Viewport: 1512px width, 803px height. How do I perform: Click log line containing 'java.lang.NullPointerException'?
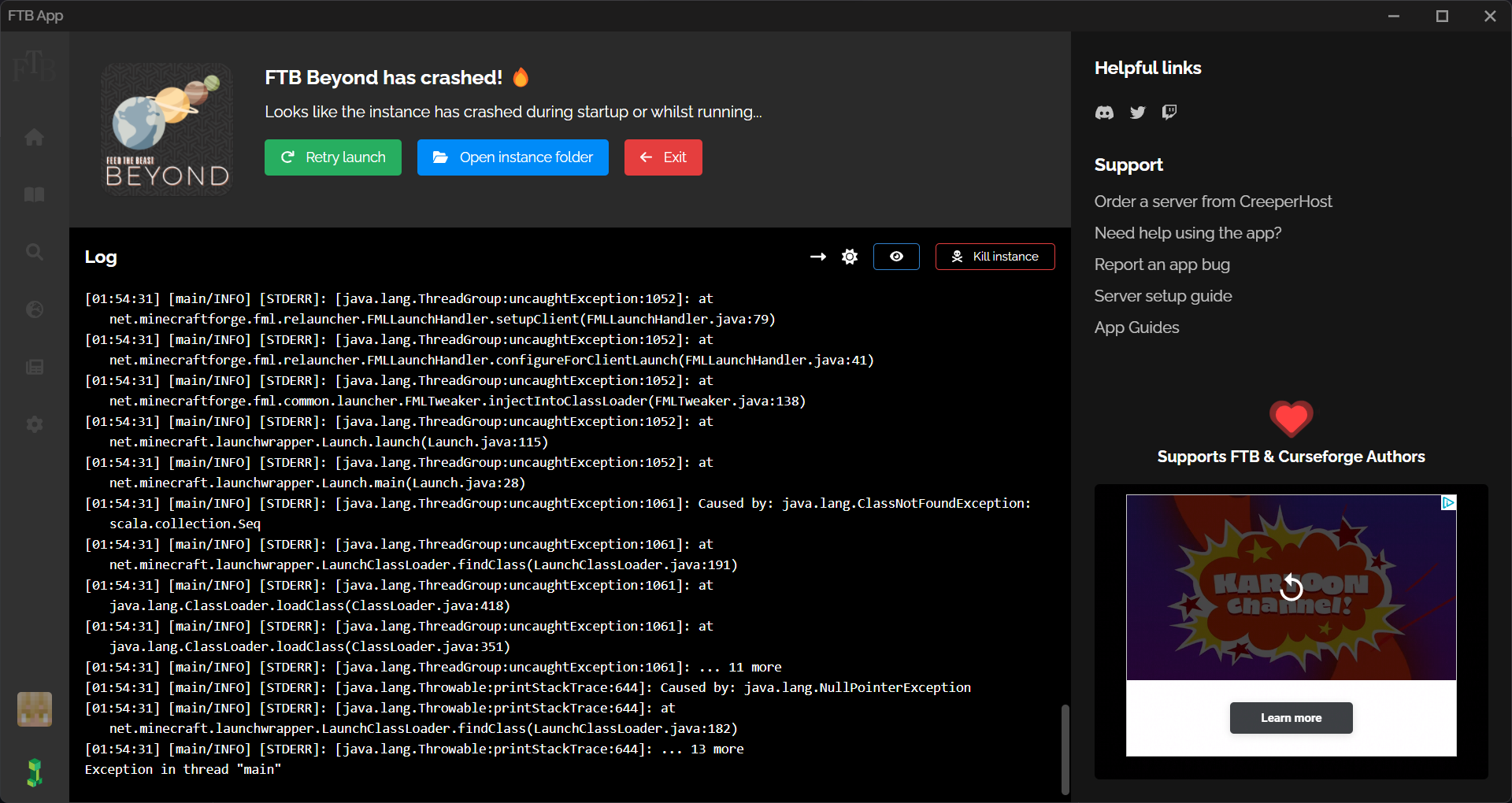coord(528,687)
